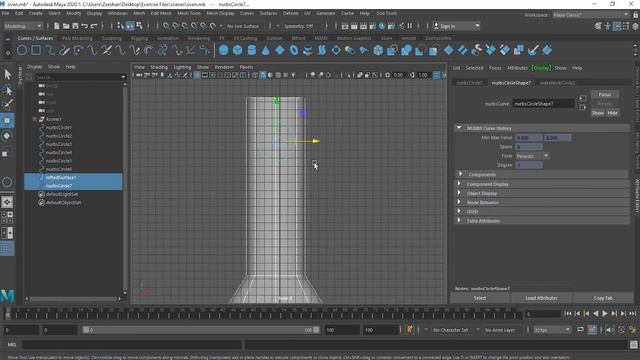Create a NURBS plane from the shelf
This screenshot has height=360, width=640.
280,50
